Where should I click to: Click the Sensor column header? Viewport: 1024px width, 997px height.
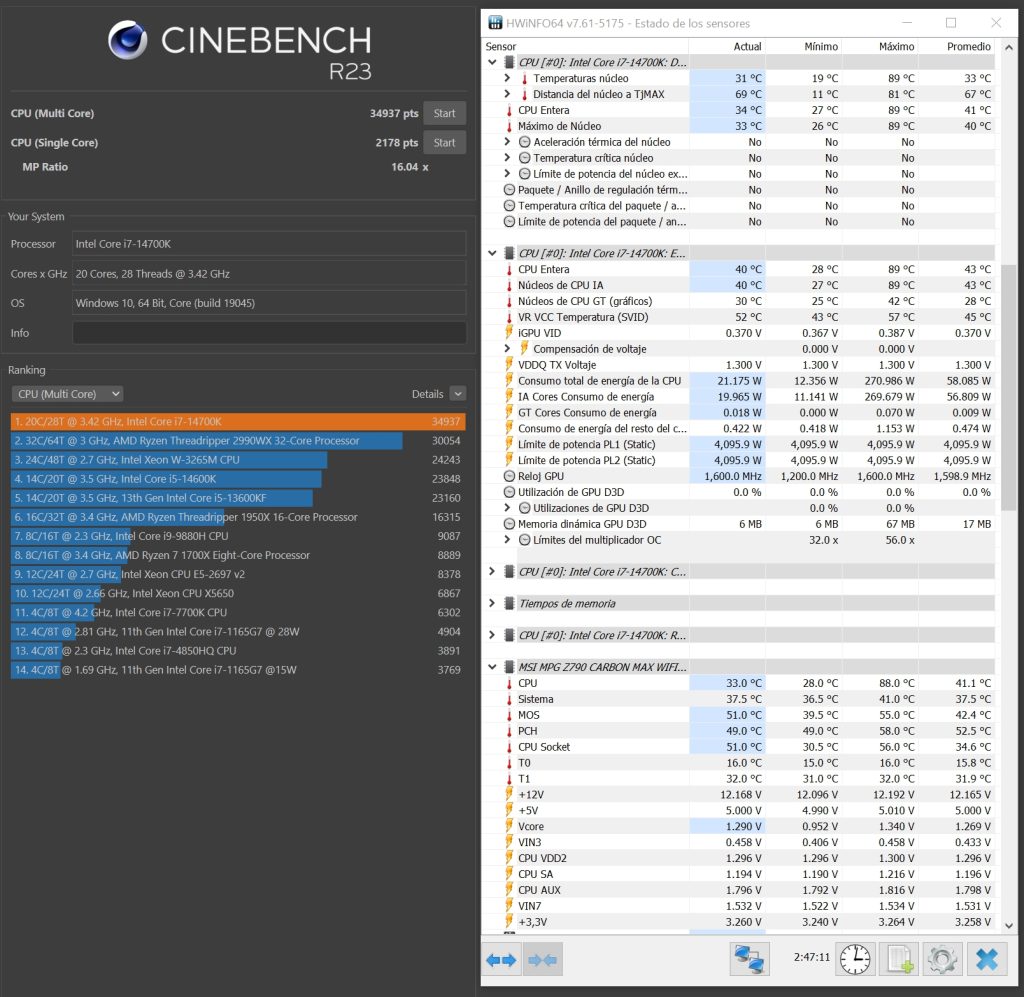click(501, 46)
